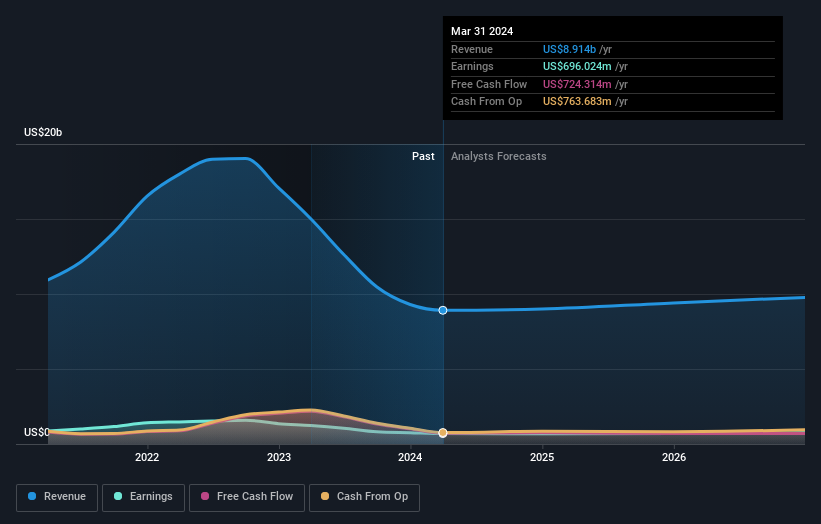
Task: Click the blue Revenue legend dot
Action: click(32, 496)
